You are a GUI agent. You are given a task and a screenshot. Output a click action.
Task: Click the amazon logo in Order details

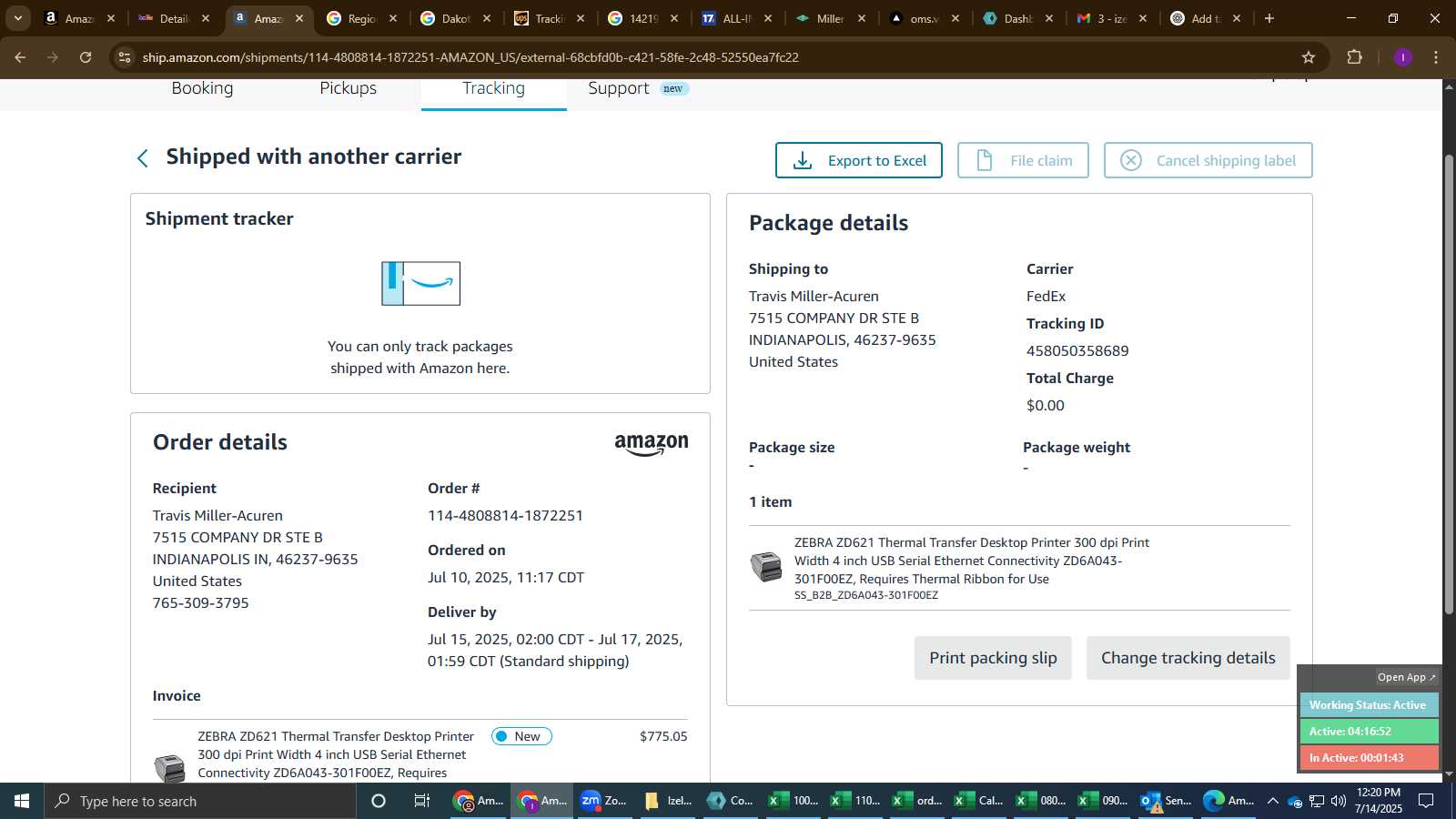click(x=652, y=444)
